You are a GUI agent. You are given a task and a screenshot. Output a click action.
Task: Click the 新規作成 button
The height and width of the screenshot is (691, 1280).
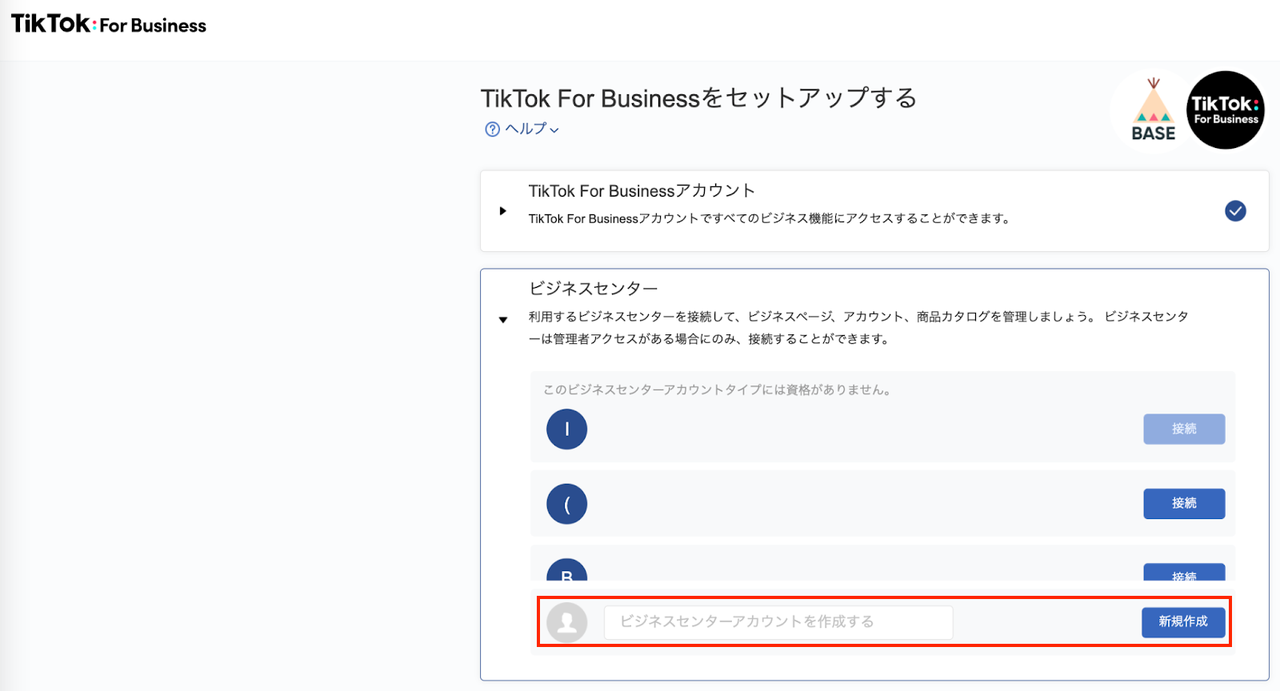1183,621
